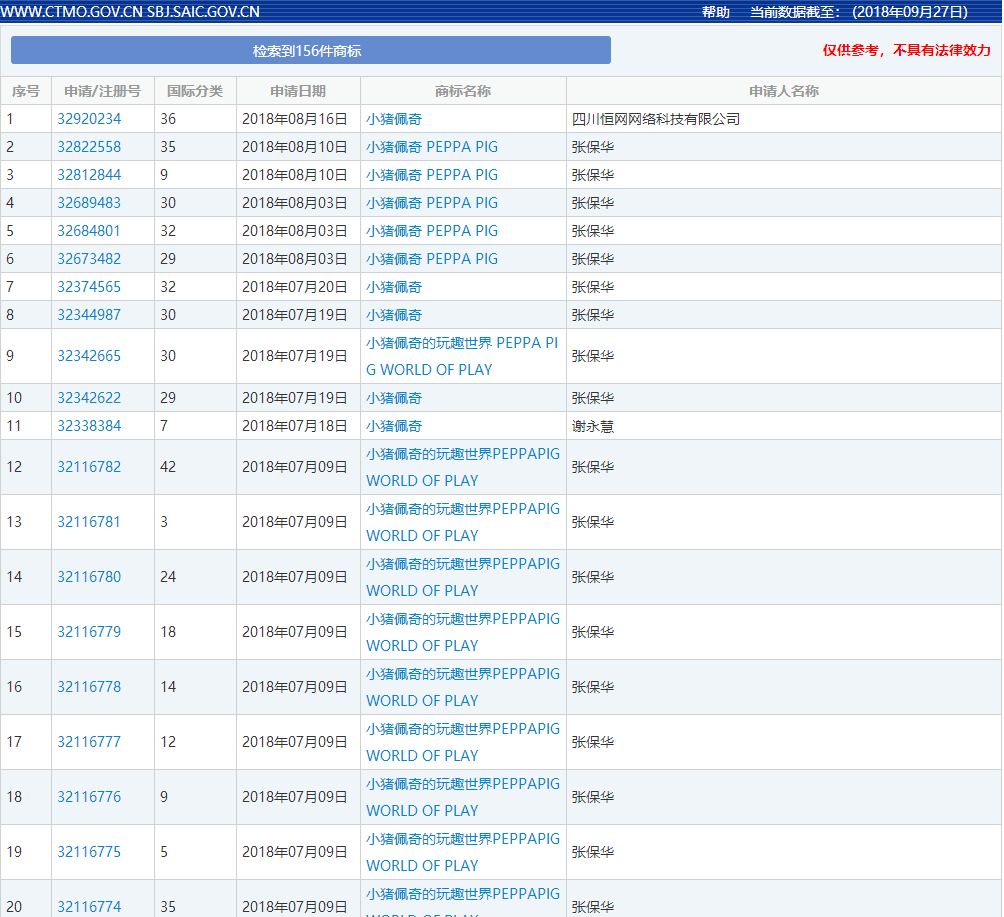Open trademark name for application 32673482
This screenshot has height=917, width=1004.
[x=432, y=259]
